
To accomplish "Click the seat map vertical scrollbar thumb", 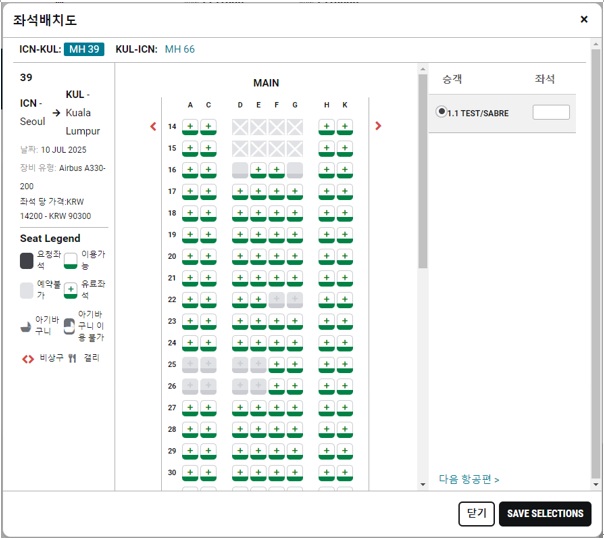I will click(x=423, y=171).
